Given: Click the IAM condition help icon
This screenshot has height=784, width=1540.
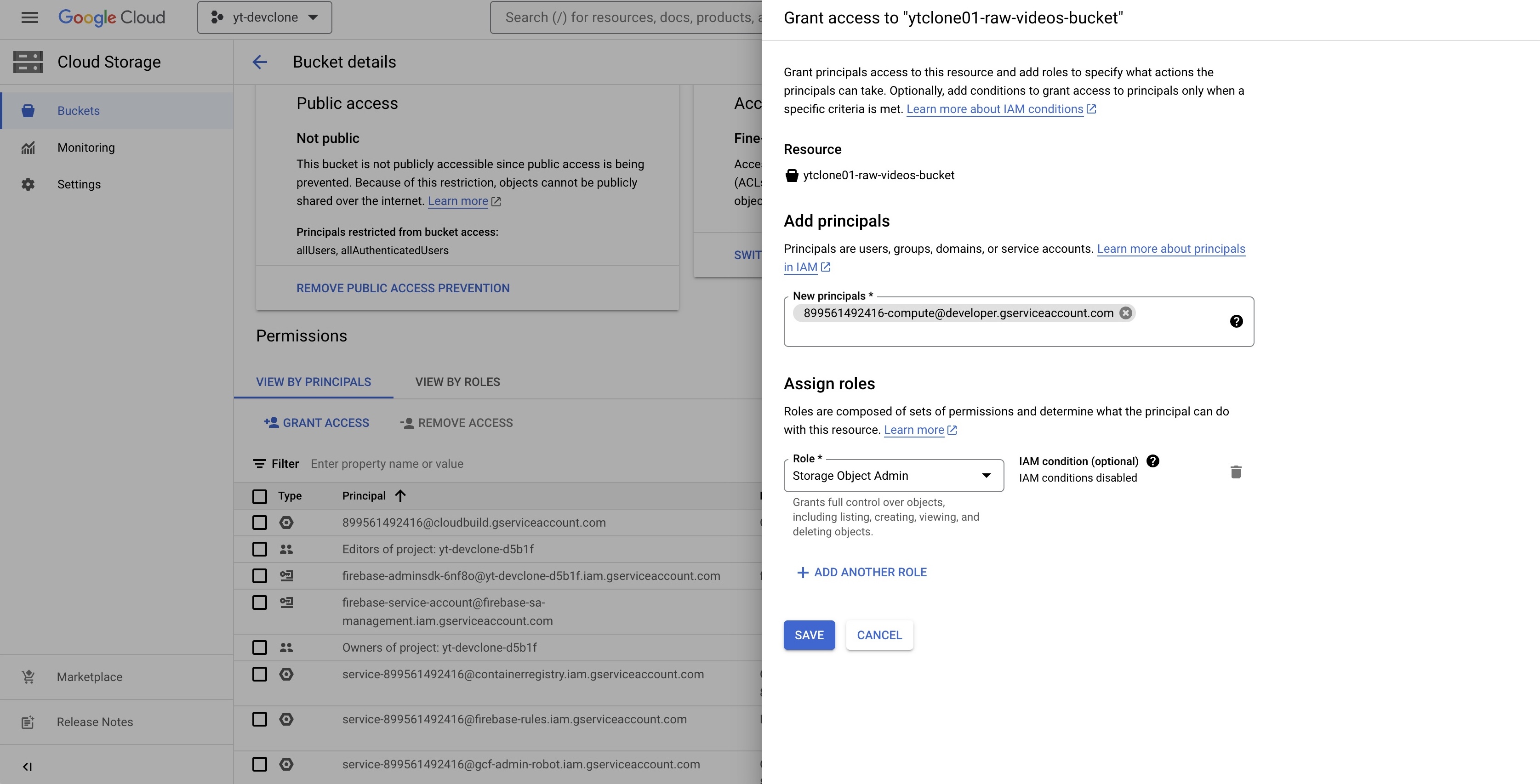Looking at the screenshot, I should [x=1152, y=461].
